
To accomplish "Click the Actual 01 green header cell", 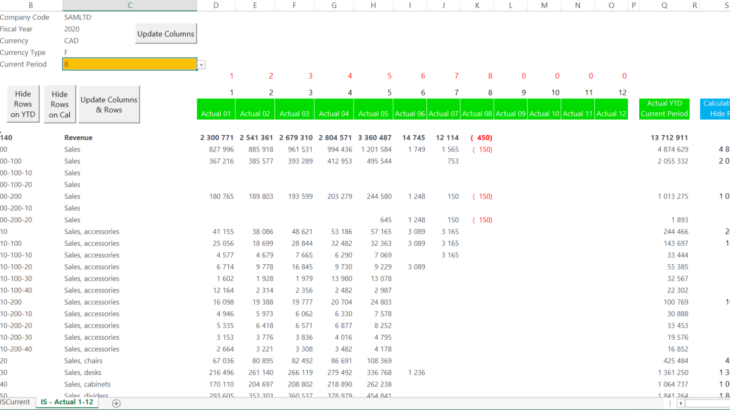I will 216,109.
